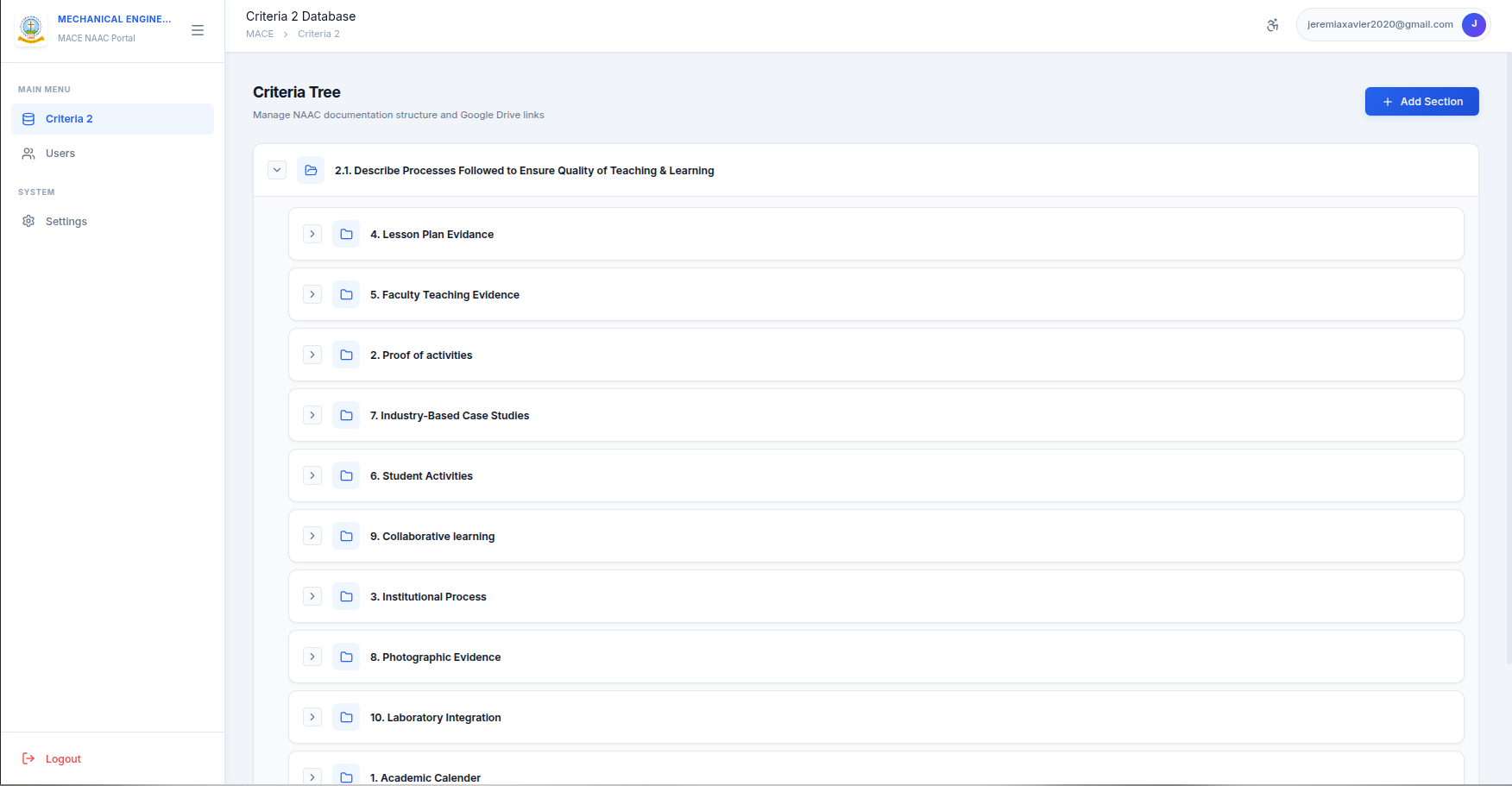Image resolution: width=1512 pixels, height=786 pixels.
Task: Click the folder icon for Lesson Plan Evidance
Action: [x=346, y=234]
